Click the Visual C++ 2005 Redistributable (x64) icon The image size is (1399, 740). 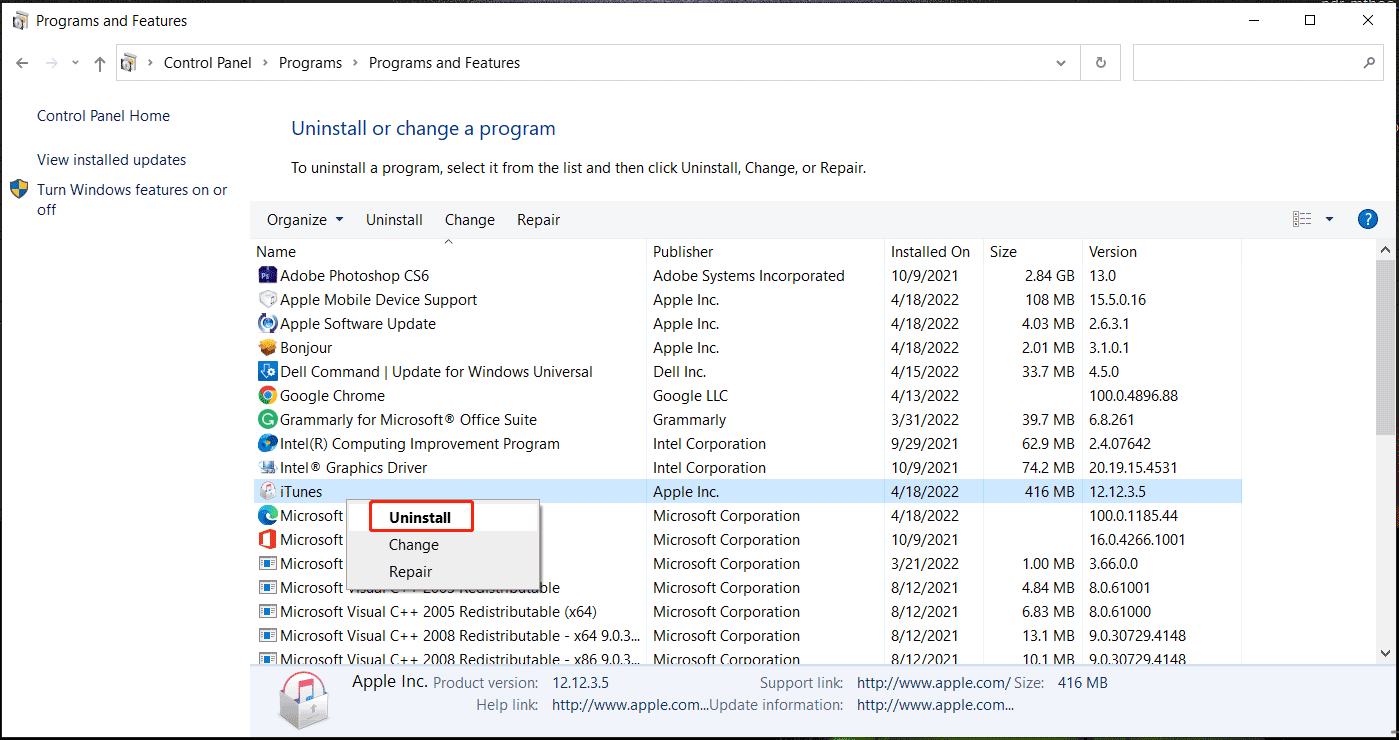click(267, 611)
